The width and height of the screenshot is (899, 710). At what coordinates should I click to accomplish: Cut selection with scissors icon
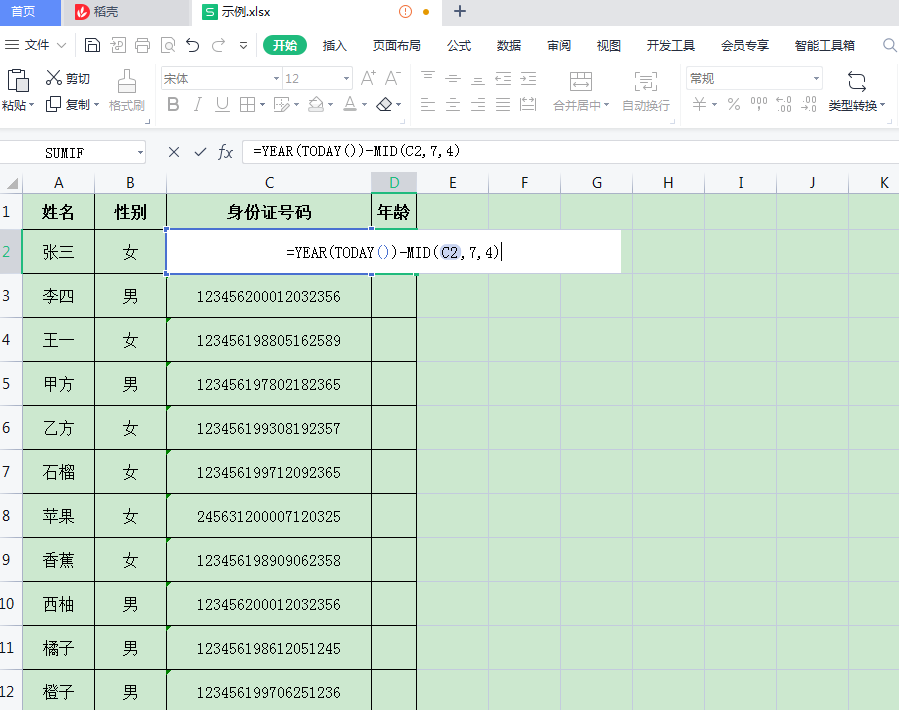(x=54, y=78)
